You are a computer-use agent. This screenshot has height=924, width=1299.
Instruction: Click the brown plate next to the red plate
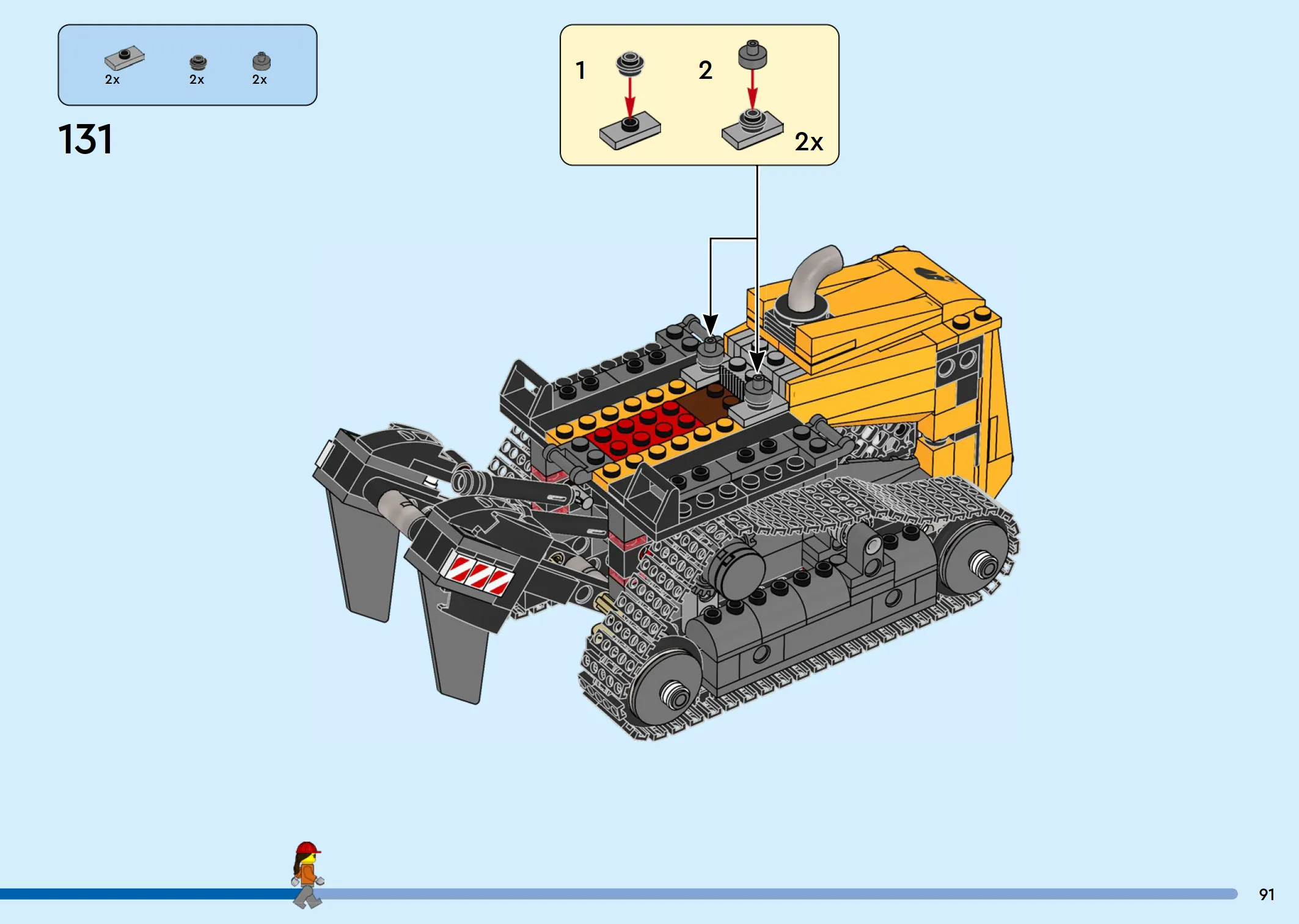point(708,403)
